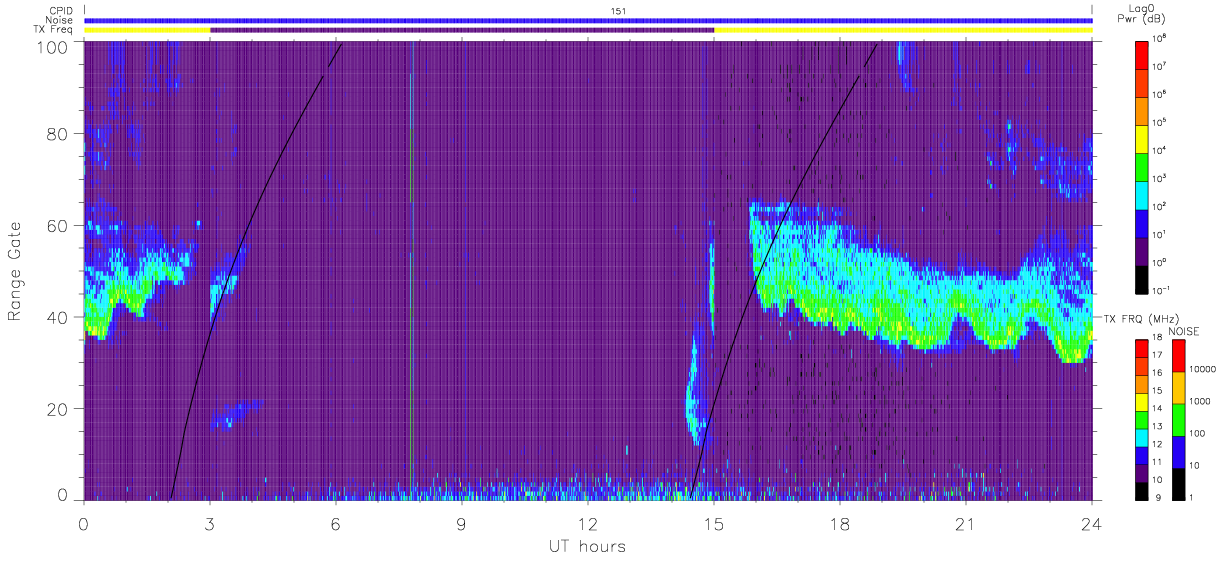Click the x-axis tick label '12'
This screenshot has width=1228, height=567.
588,523
